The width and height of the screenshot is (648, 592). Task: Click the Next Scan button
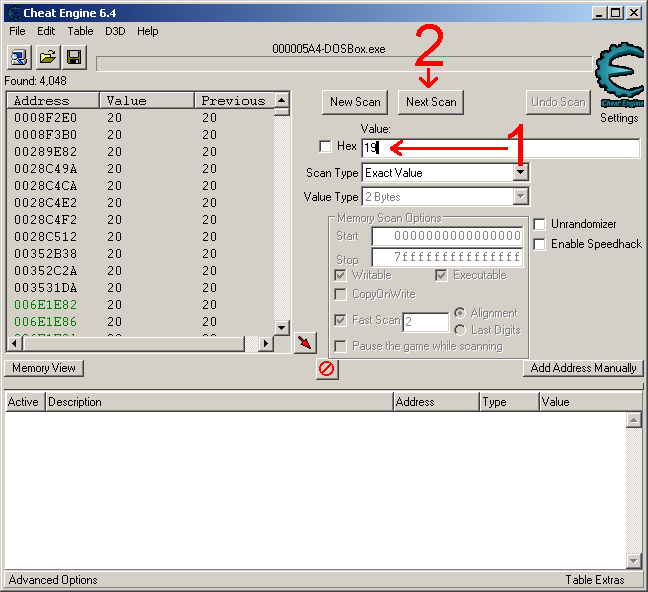(x=431, y=102)
